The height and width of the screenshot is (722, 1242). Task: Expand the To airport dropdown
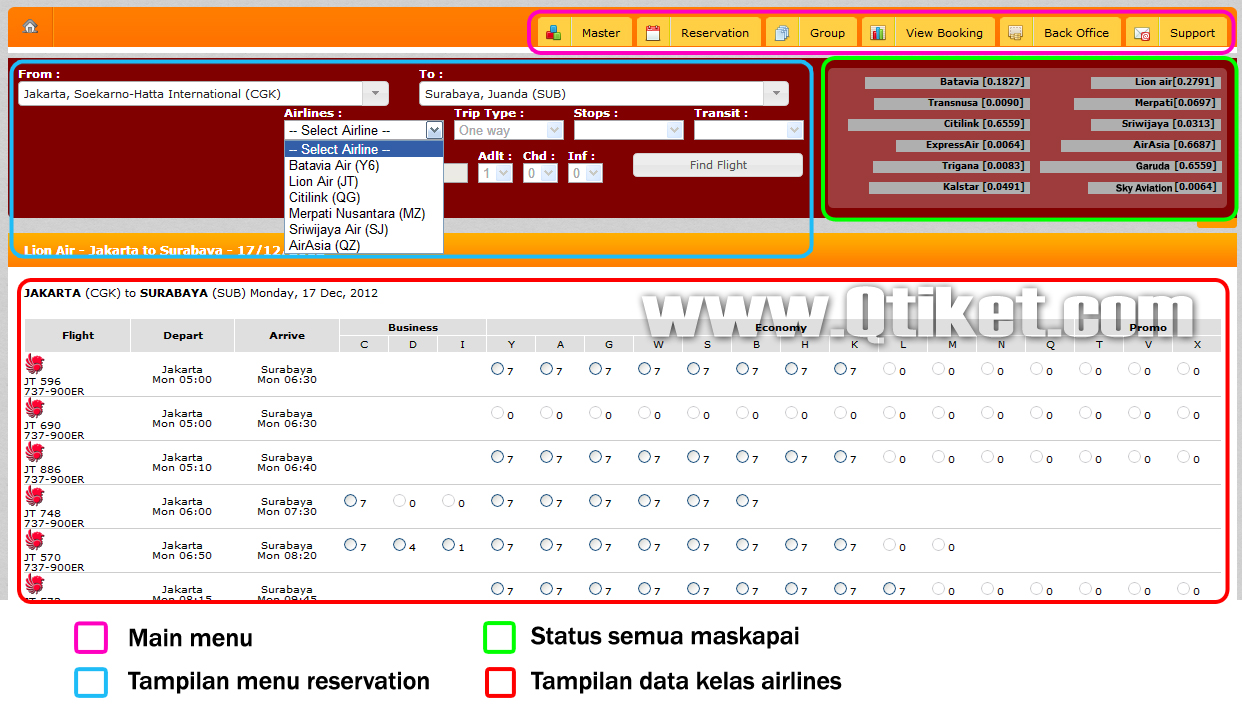776,94
